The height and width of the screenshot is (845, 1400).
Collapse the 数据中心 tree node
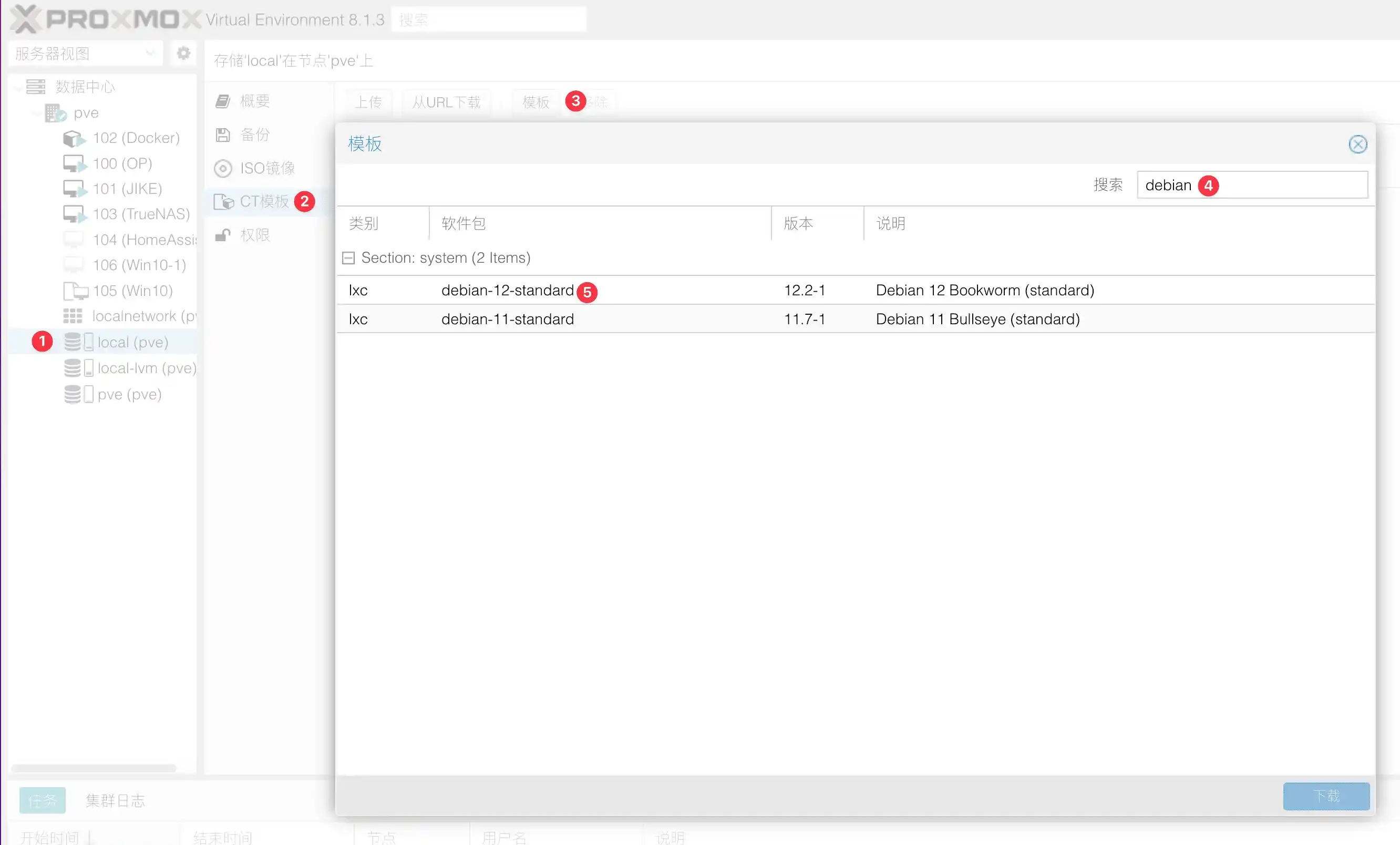tap(18, 88)
